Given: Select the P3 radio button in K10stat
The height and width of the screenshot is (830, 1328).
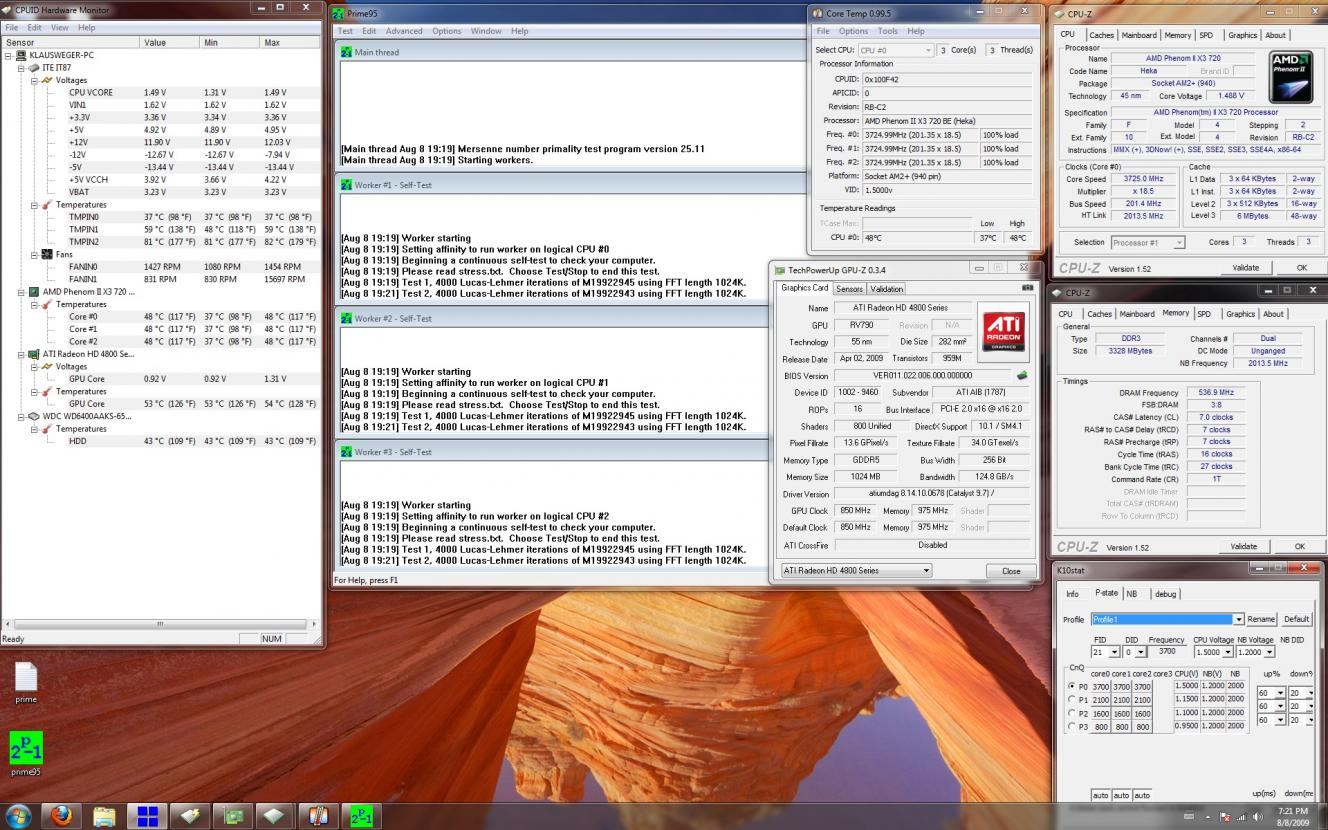Looking at the screenshot, I should coord(1072,727).
